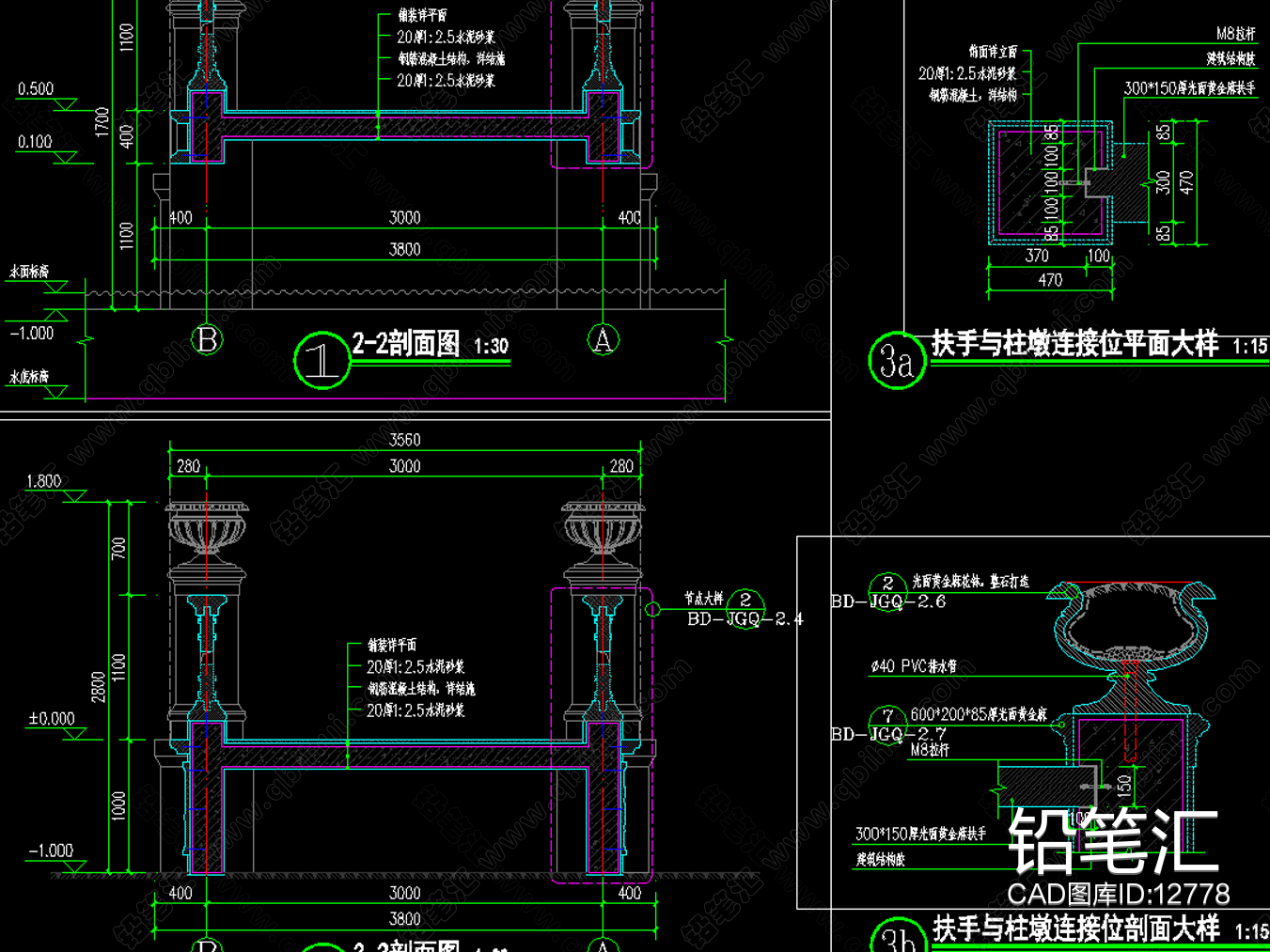Select the vertical 300 dimension in plan detail
The image size is (1270, 952).
click(1164, 182)
